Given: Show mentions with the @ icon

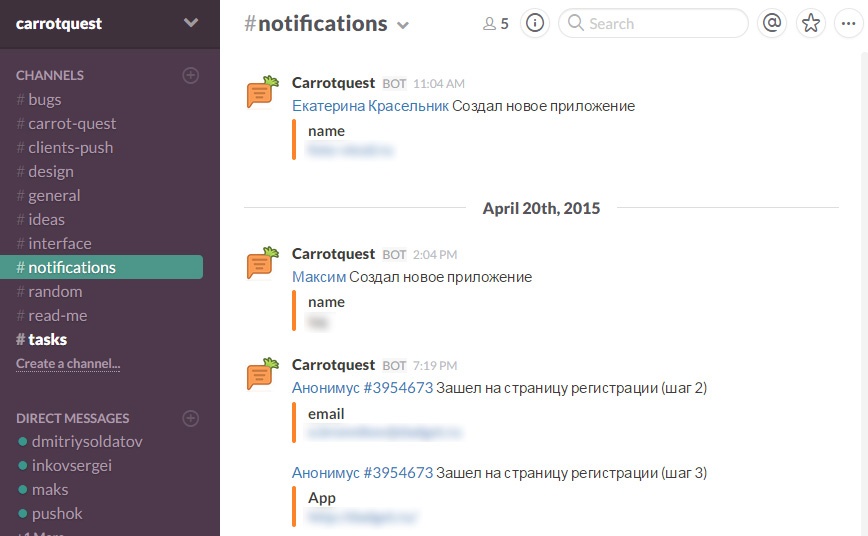Looking at the screenshot, I should tap(771, 23).
